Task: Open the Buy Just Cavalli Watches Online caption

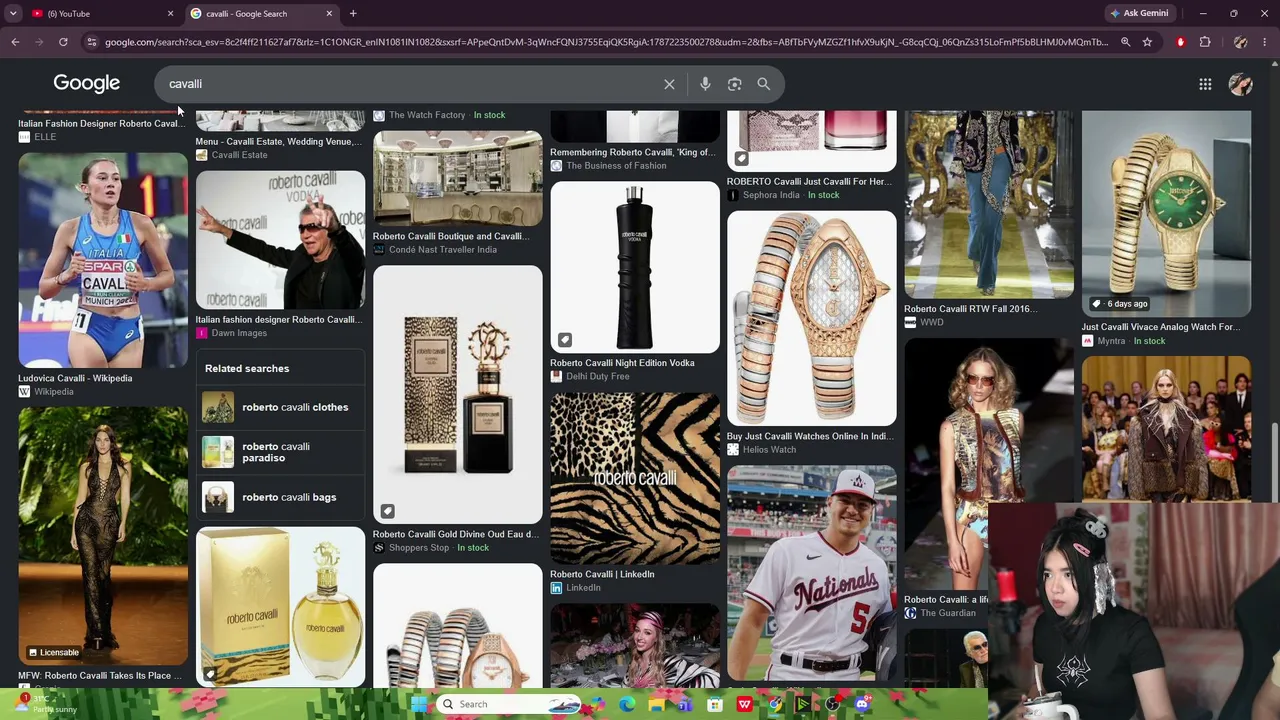Action: coord(810,436)
